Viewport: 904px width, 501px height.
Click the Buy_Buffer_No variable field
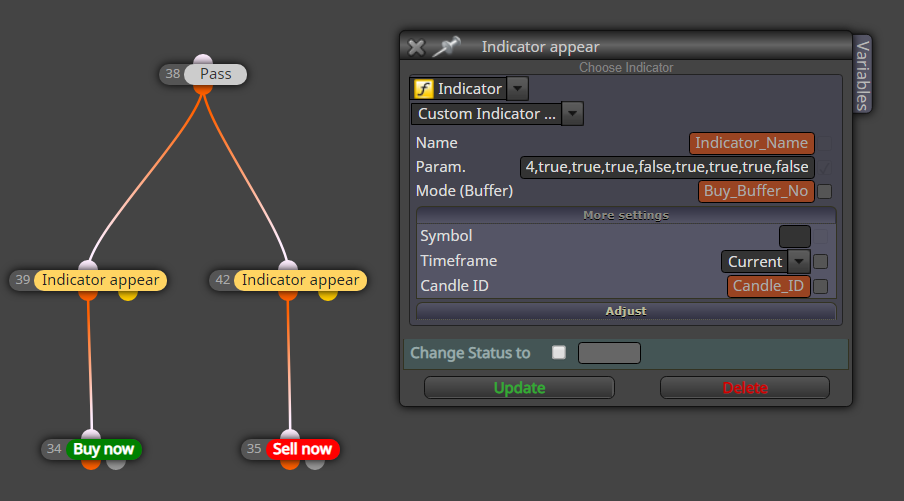756,191
